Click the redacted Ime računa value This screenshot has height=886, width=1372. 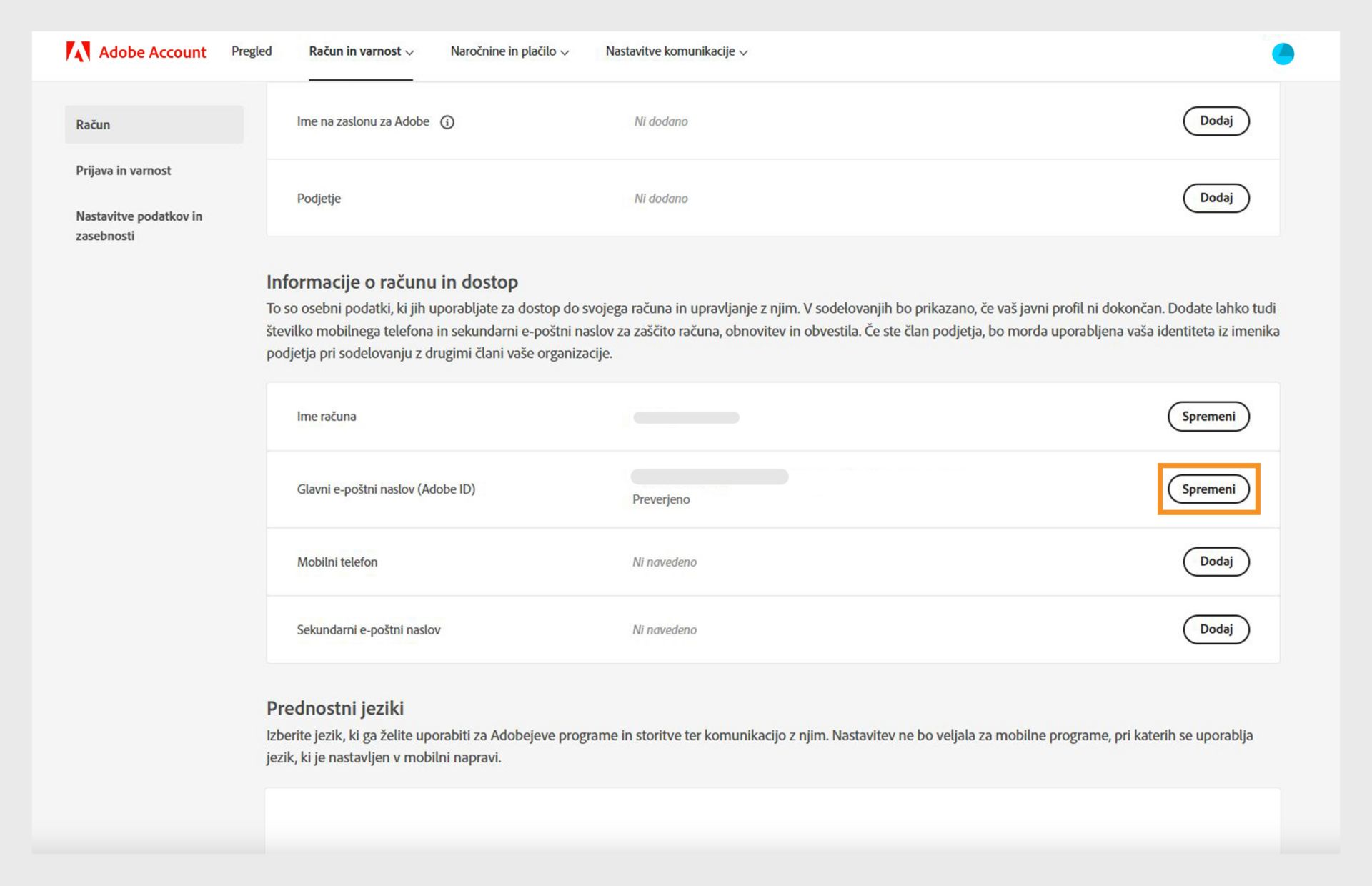(x=686, y=417)
